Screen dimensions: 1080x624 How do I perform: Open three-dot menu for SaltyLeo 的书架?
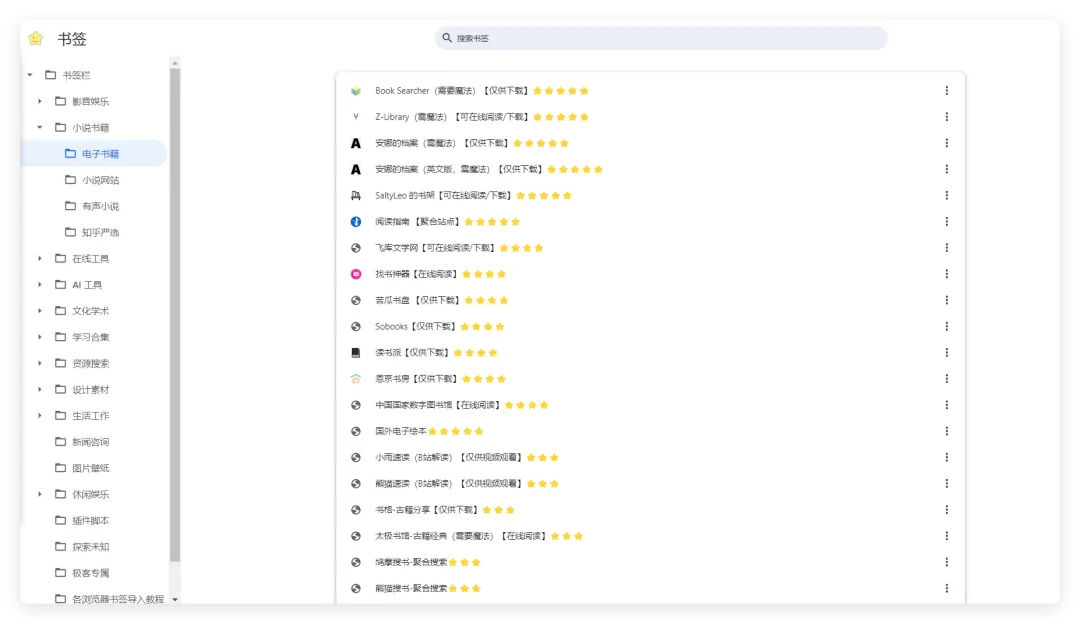click(946, 196)
